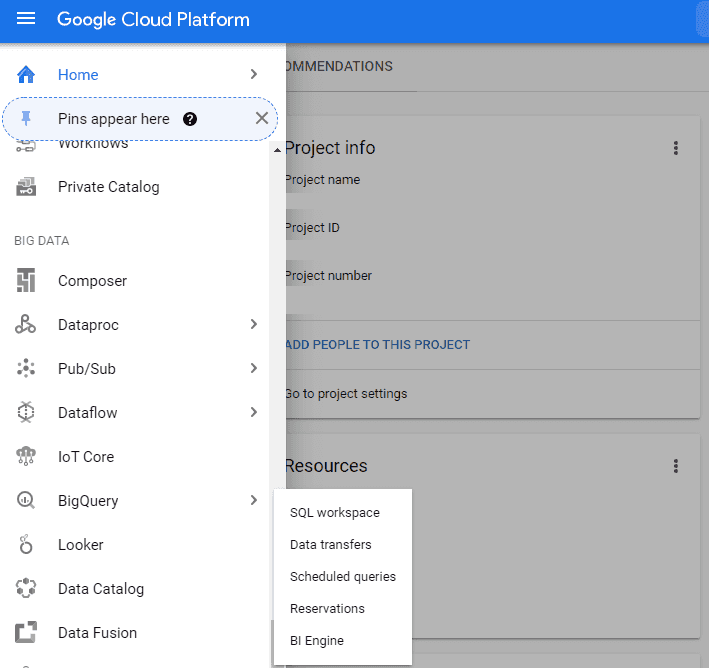Go to Home in navigation menu
Image resolution: width=709 pixels, height=668 pixels.
(78, 75)
